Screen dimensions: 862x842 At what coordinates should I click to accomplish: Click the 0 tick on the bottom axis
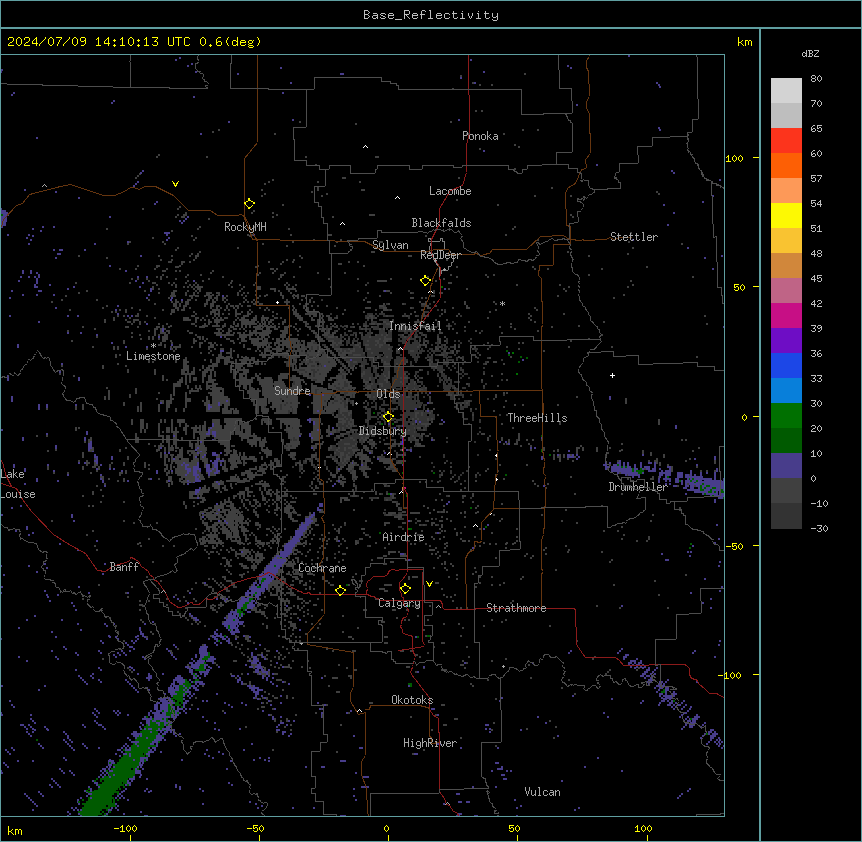(x=386, y=828)
